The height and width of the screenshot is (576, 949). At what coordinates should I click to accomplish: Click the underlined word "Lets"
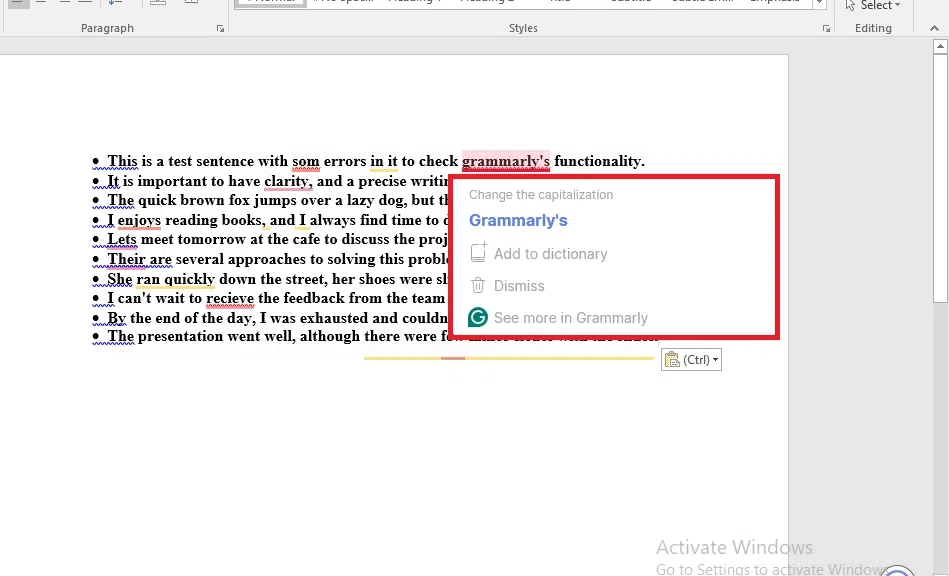point(122,240)
